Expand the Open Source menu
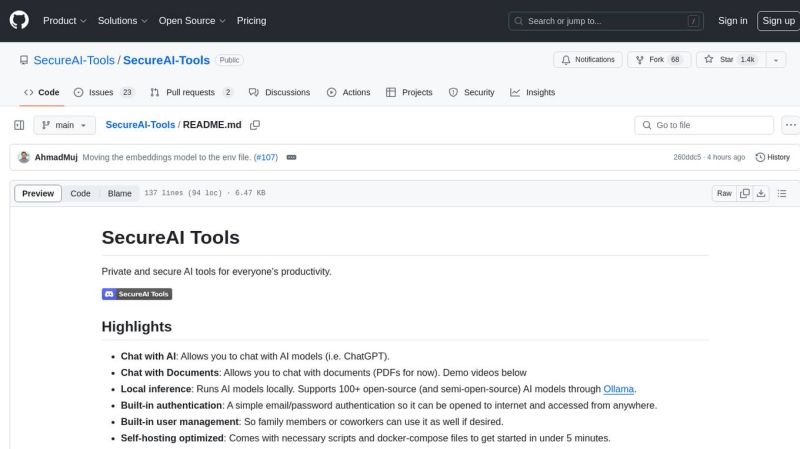This screenshot has width=800, height=449. point(192,20)
